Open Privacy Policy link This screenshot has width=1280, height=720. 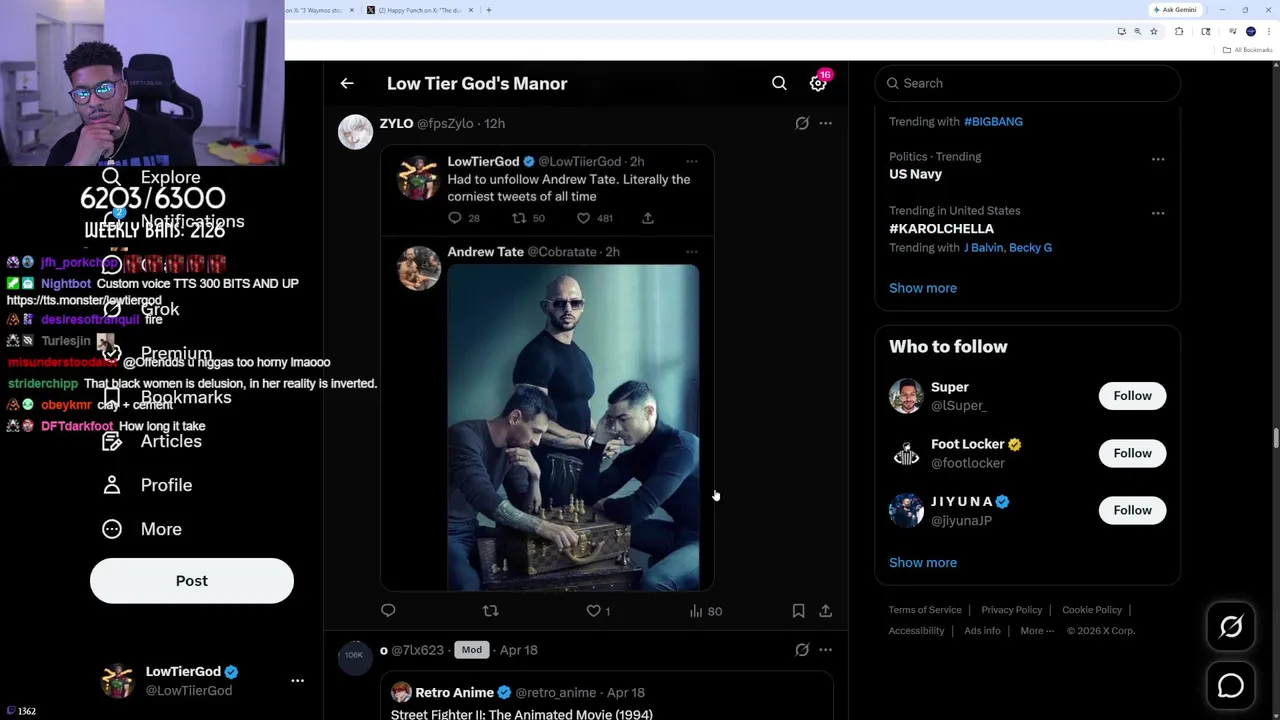point(1011,610)
